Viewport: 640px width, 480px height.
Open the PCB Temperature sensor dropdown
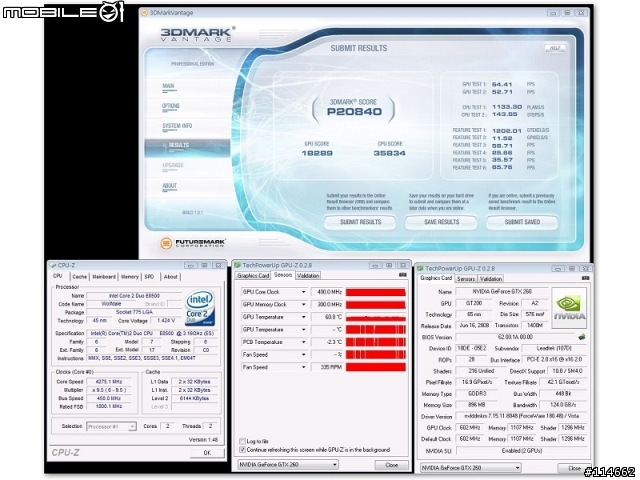click(x=303, y=342)
